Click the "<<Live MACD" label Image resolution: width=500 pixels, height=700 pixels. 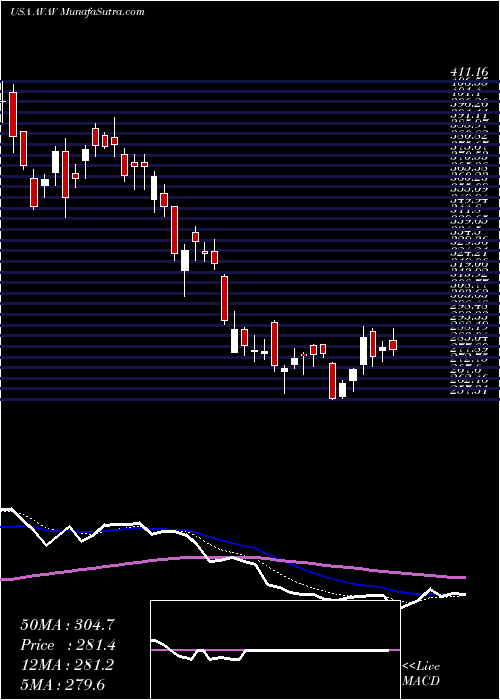coord(421,674)
